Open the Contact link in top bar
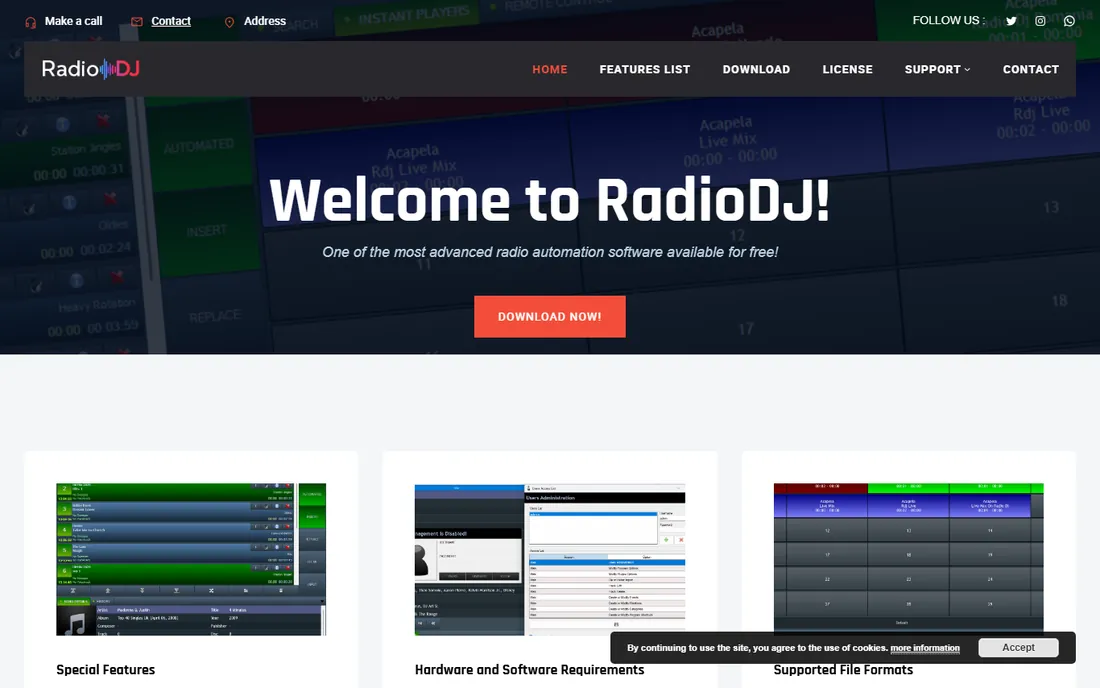The width and height of the screenshot is (1100, 688). (171, 21)
